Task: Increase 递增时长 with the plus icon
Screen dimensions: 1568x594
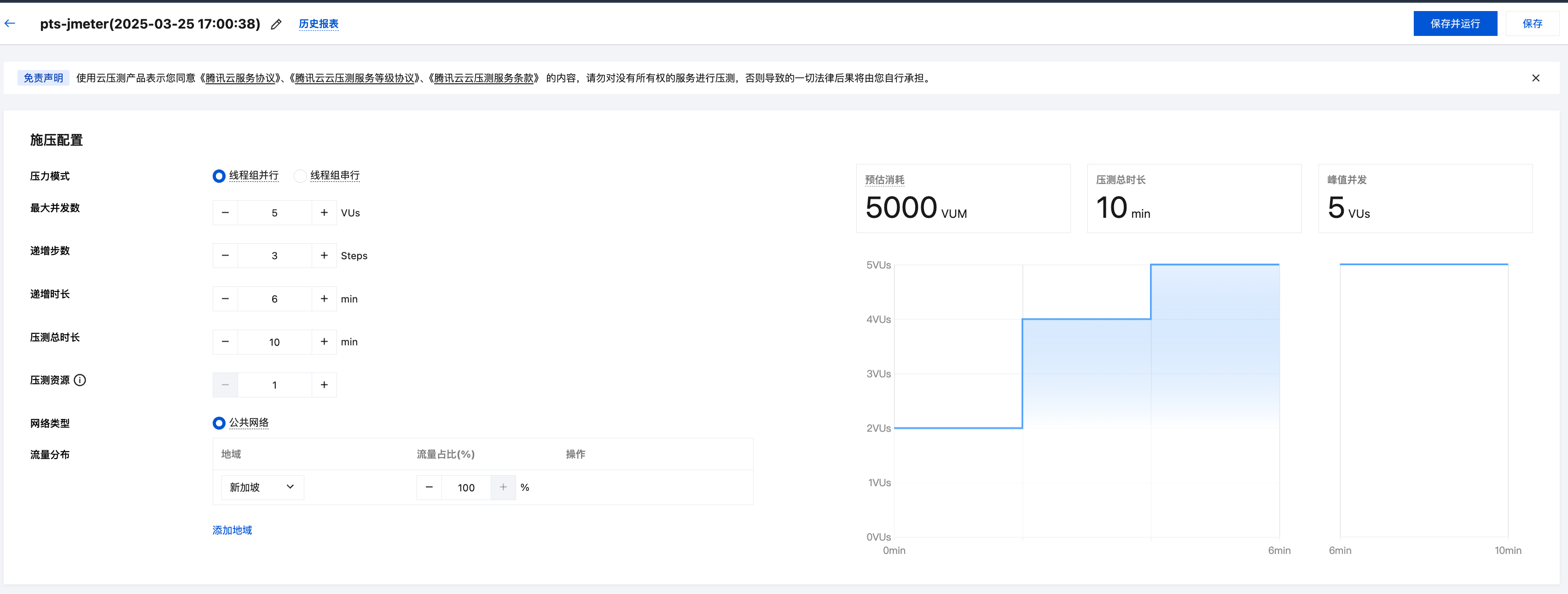Action: coord(324,299)
